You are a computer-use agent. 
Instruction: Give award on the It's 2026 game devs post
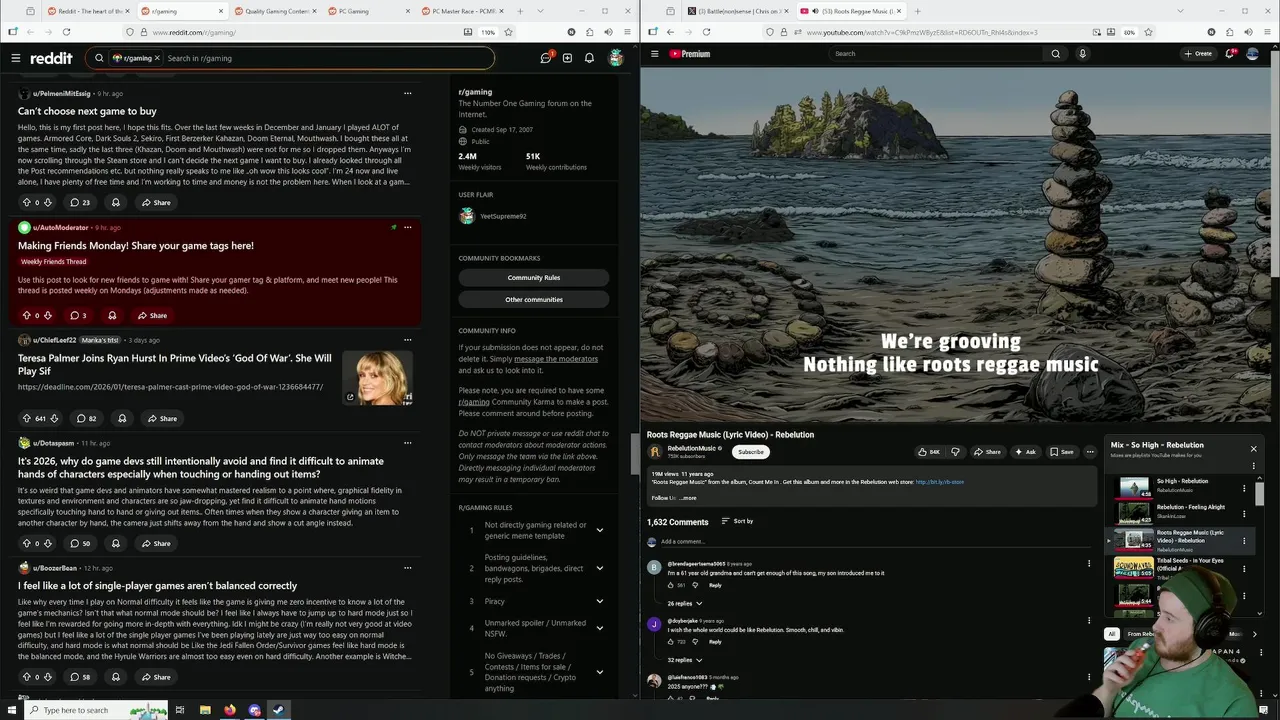115,543
